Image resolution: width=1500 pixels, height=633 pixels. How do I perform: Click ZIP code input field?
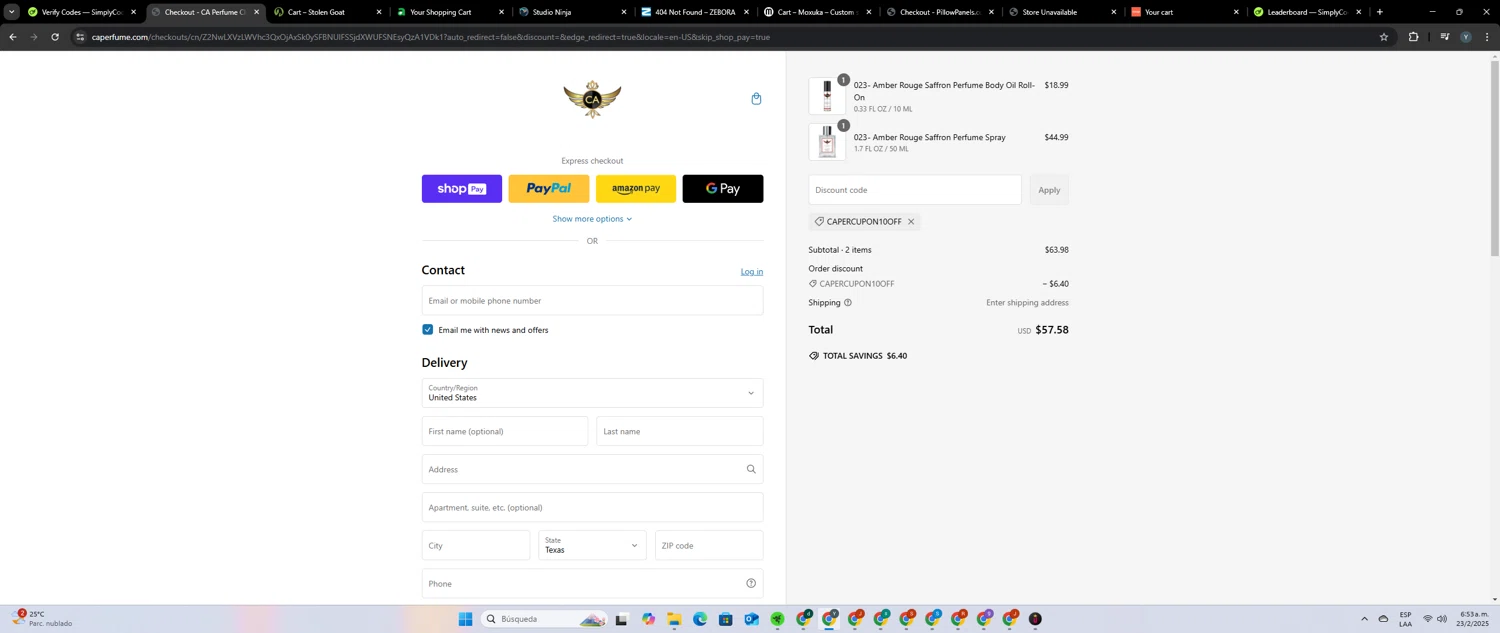coord(709,546)
